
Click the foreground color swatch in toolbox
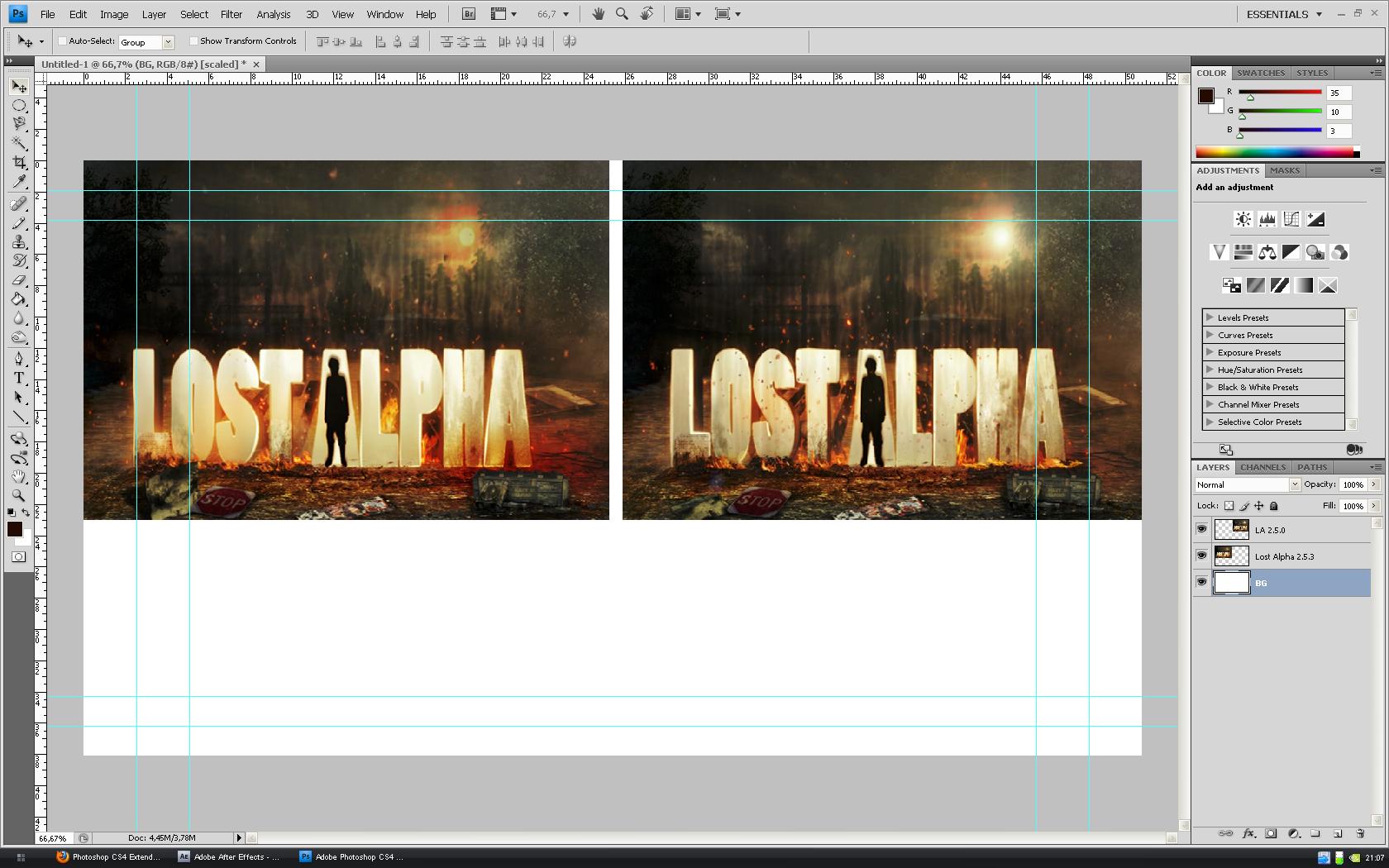(15, 529)
